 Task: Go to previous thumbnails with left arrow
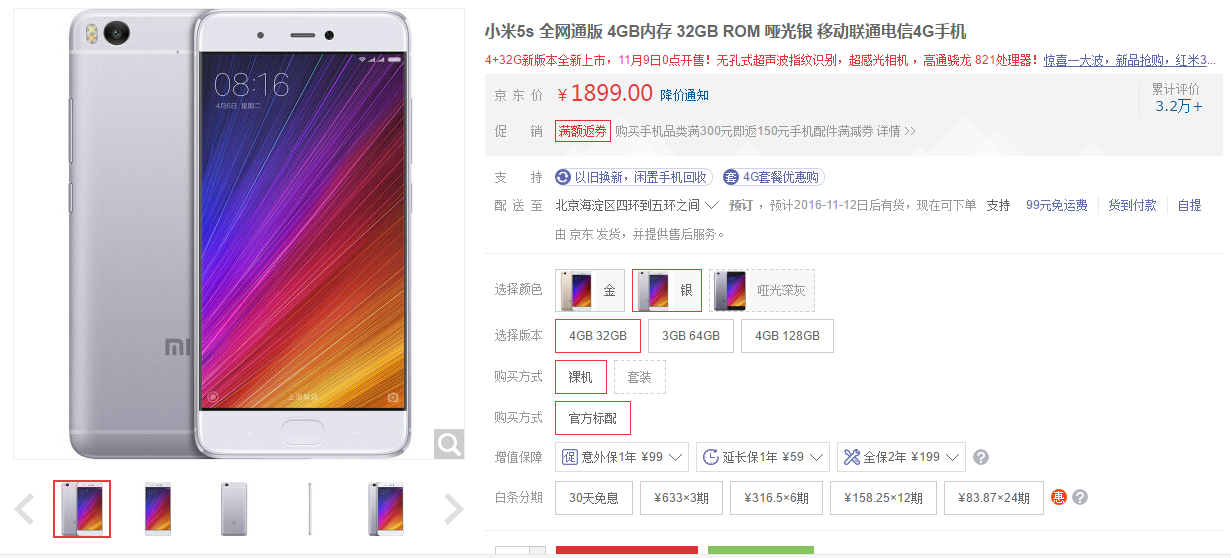[x=25, y=509]
